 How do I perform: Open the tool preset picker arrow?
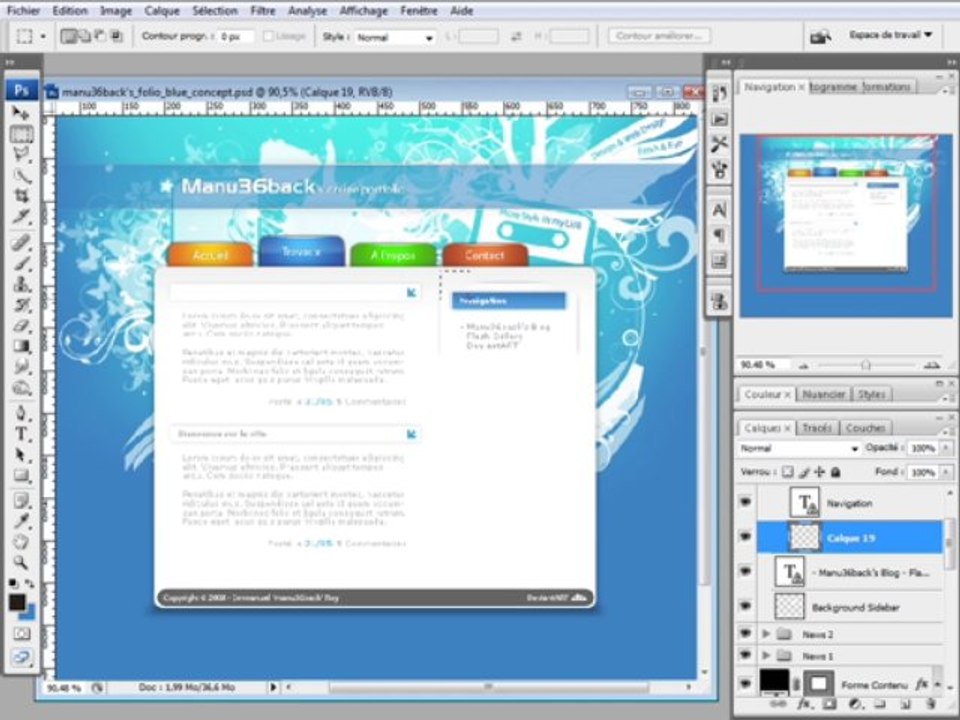43,37
